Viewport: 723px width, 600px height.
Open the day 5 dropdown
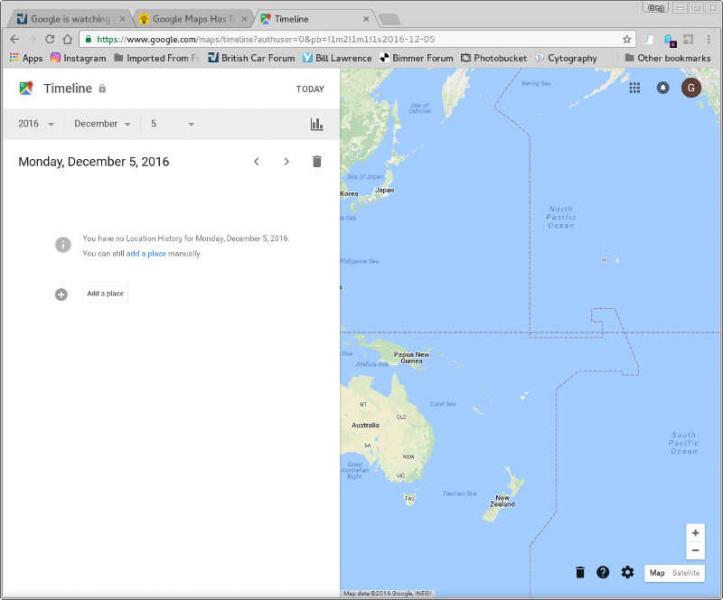tap(172, 124)
